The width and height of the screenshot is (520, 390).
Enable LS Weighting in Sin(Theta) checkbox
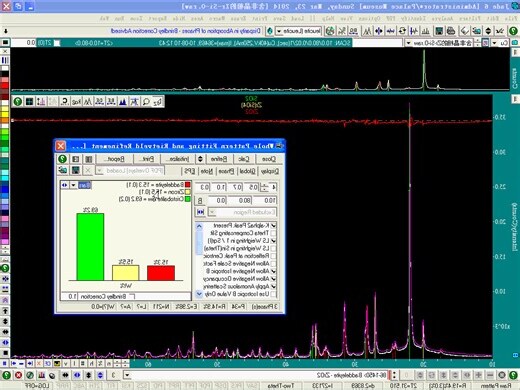[273, 248]
